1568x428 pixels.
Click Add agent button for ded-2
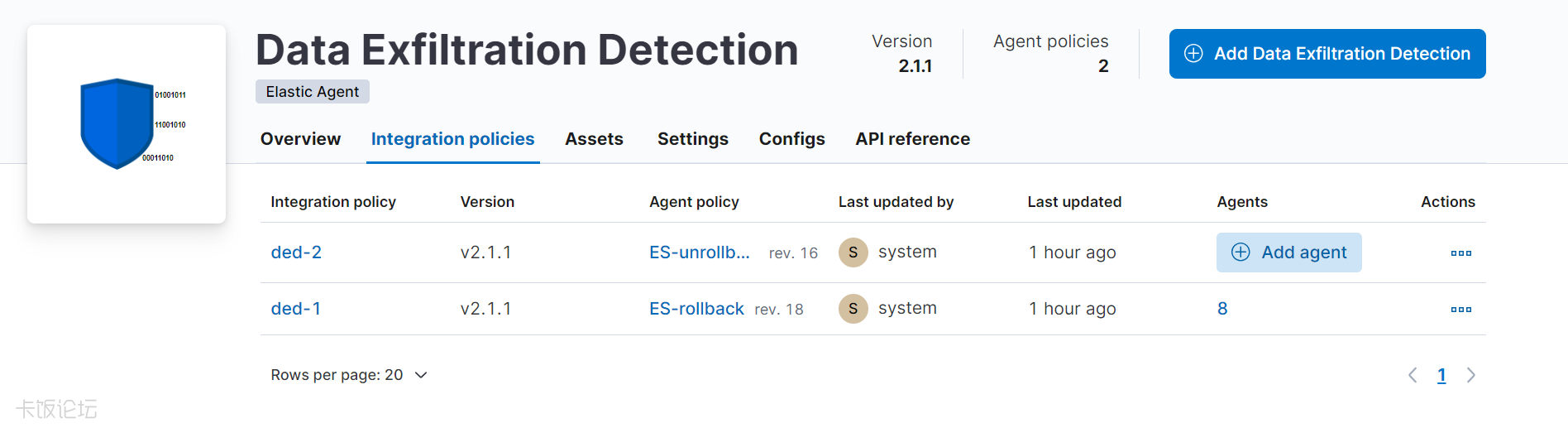[1288, 252]
